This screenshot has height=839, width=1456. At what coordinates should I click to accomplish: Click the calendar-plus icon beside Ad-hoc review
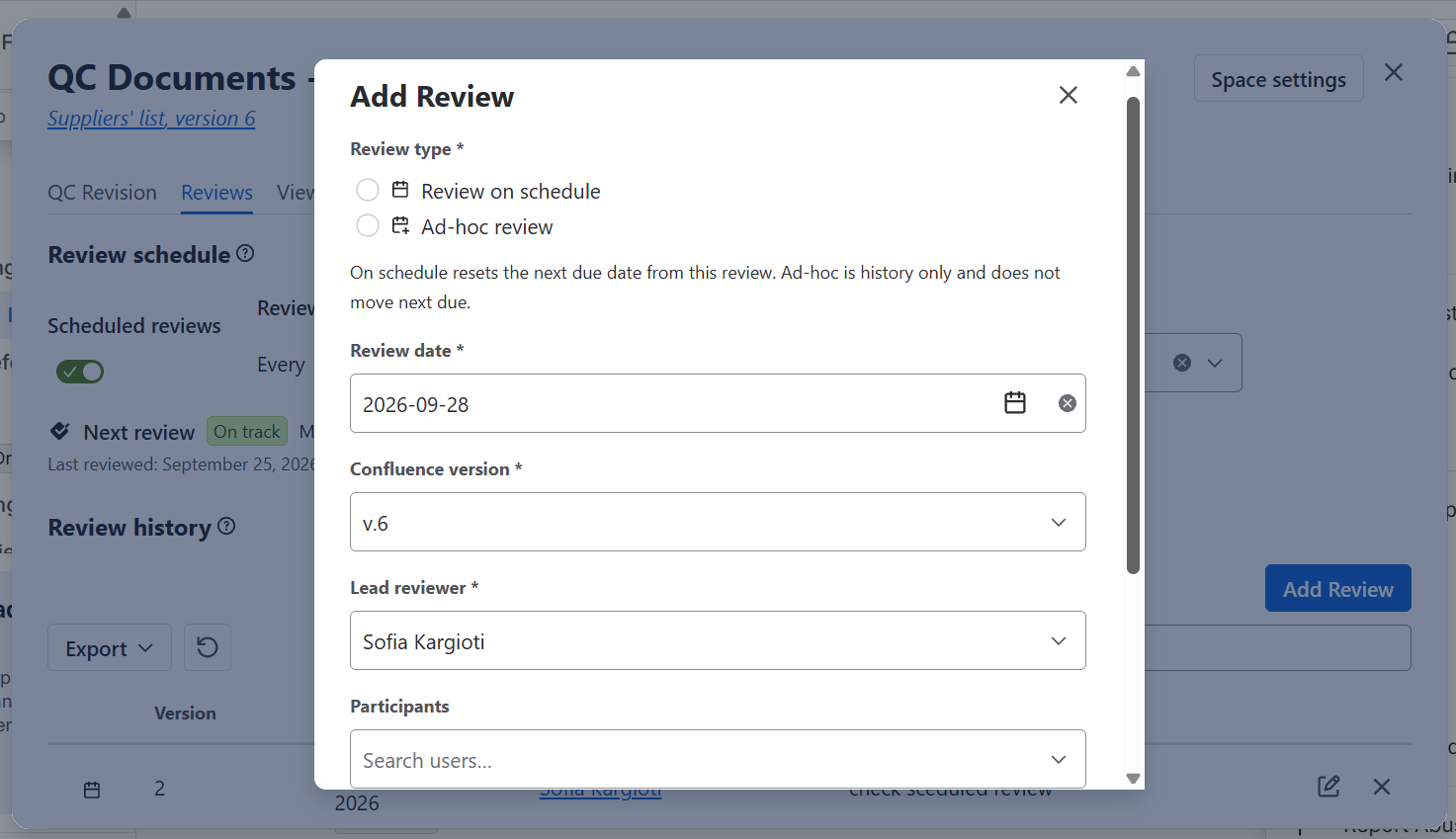(x=400, y=225)
